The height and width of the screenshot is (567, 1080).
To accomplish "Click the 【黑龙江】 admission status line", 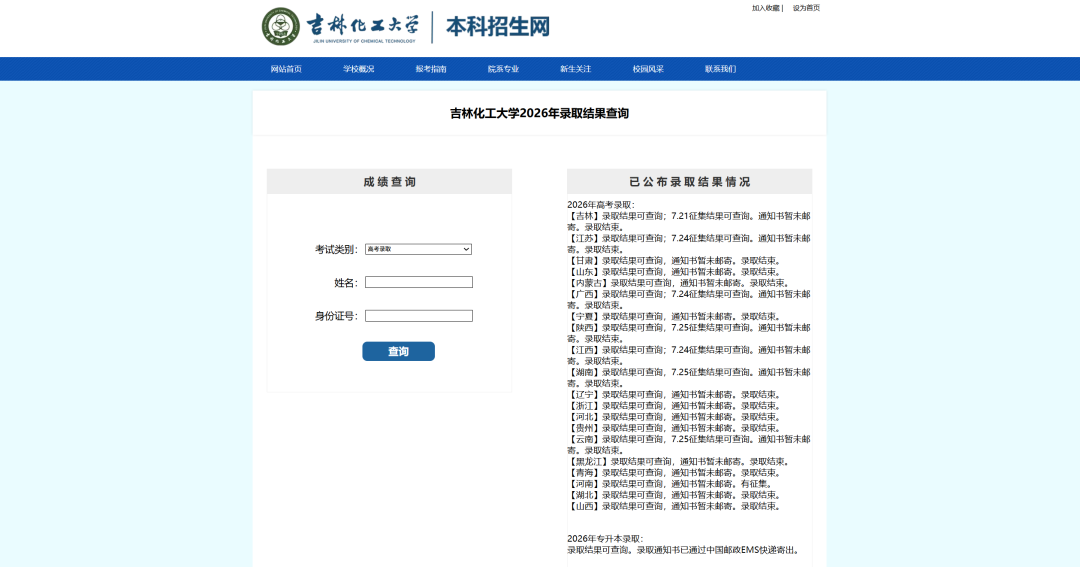I will 679,462.
